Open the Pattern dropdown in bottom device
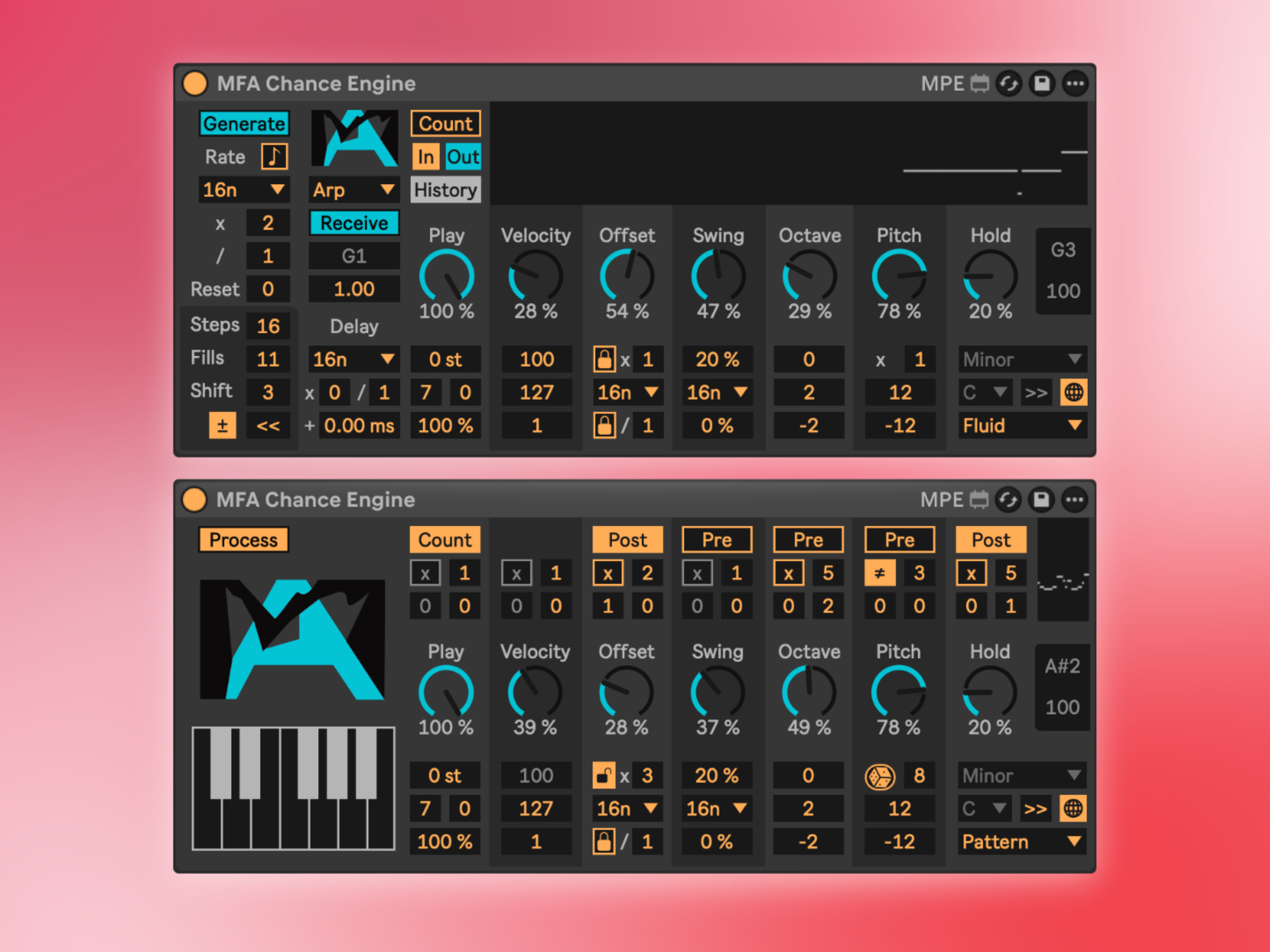 pyautogui.click(x=1022, y=842)
